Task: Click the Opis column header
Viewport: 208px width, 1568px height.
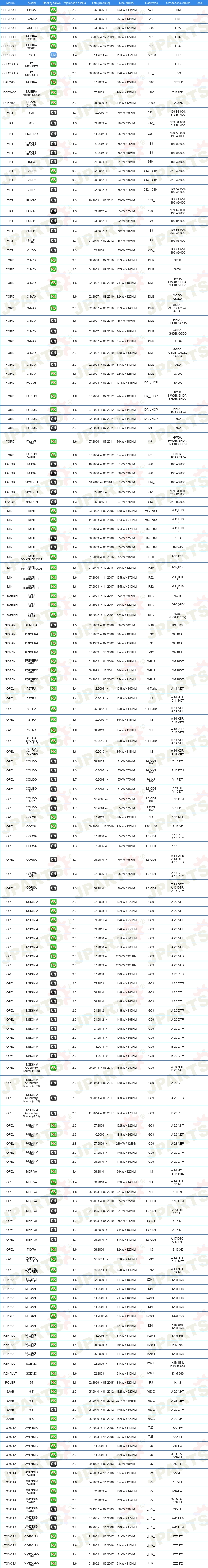Action: click(199, 2)
